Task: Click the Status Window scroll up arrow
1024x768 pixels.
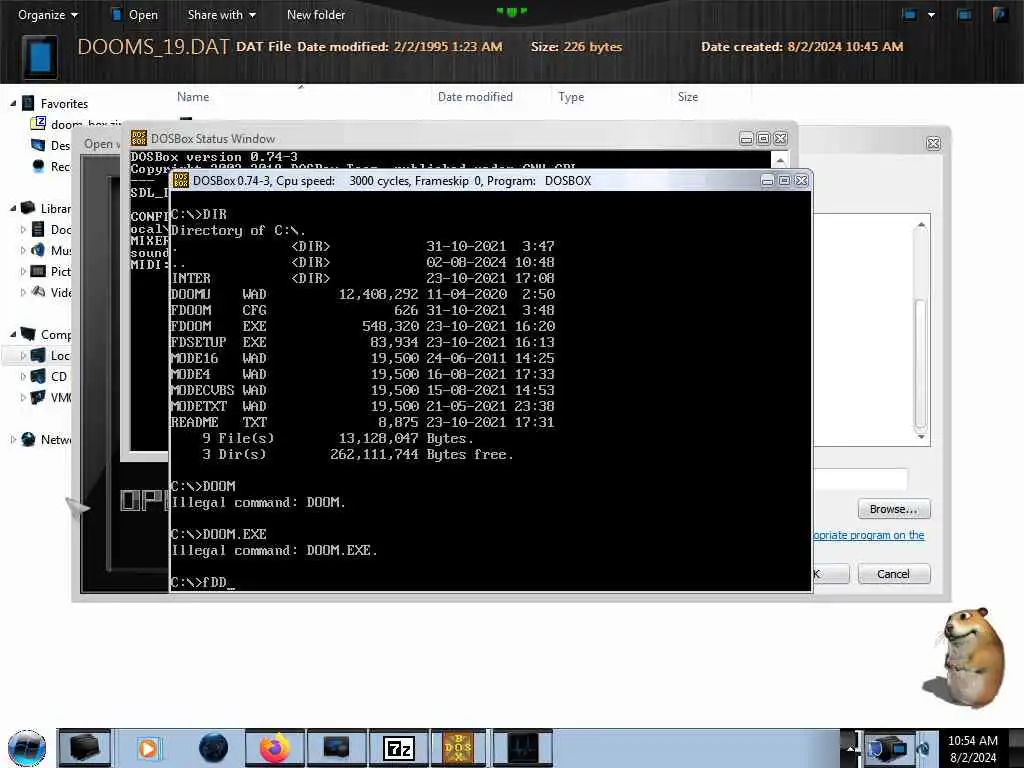Action: coord(780,160)
